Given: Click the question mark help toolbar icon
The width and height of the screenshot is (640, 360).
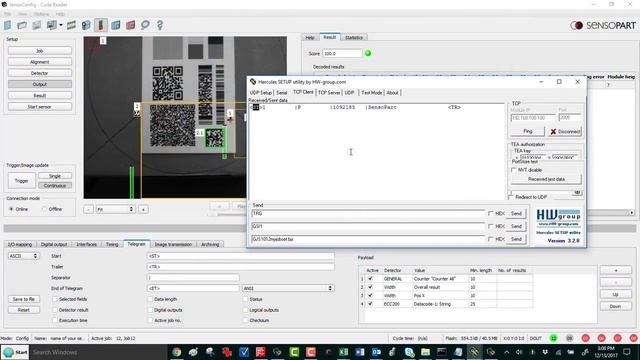Looking at the screenshot, I should 160,25.
